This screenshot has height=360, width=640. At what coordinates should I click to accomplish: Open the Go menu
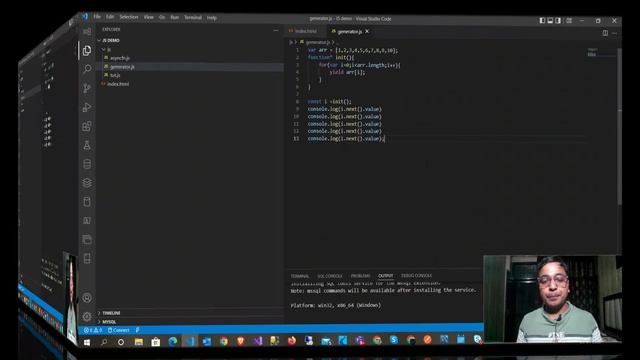pyautogui.click(x=162, y=18)
